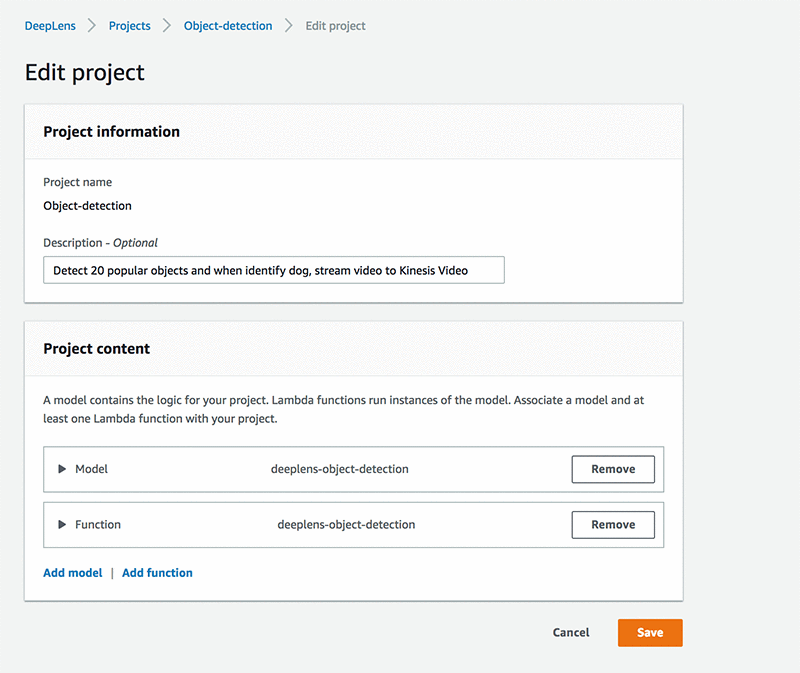This screenshot has height=673, width=800.
Task: Open the Projects breadcrumb link
Action: point(130,26)
